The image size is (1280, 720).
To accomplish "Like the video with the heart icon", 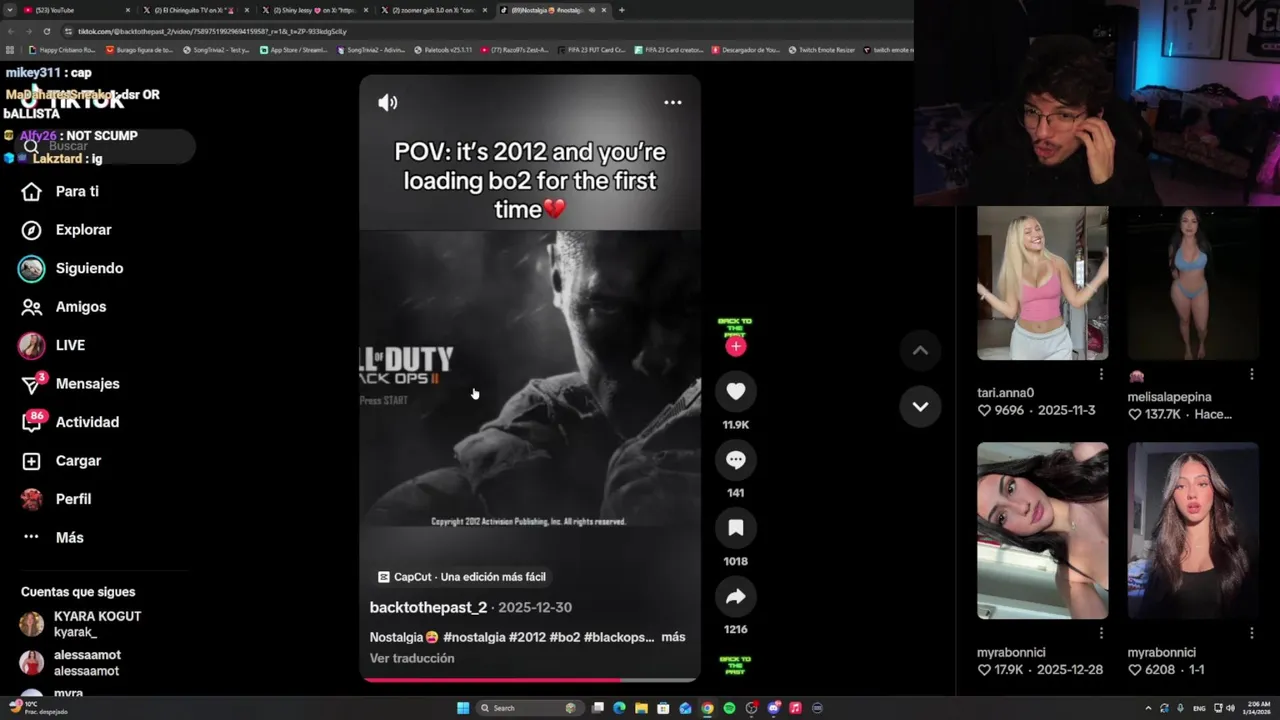I will click(736, 391).
